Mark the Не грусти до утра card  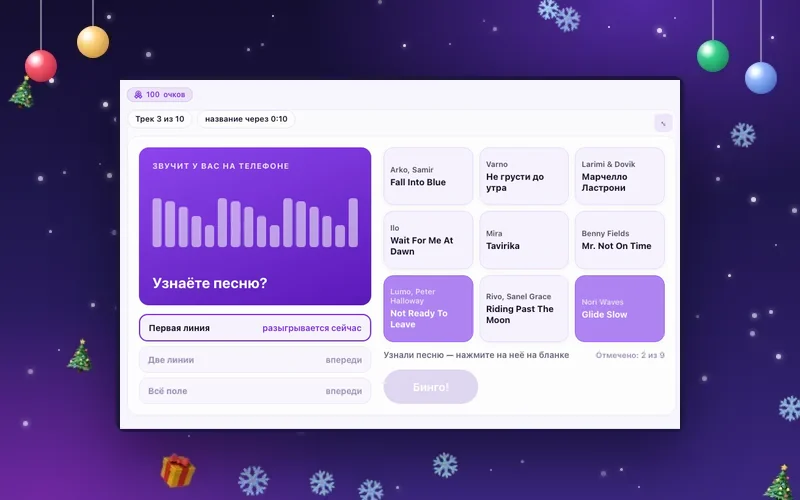524,176
